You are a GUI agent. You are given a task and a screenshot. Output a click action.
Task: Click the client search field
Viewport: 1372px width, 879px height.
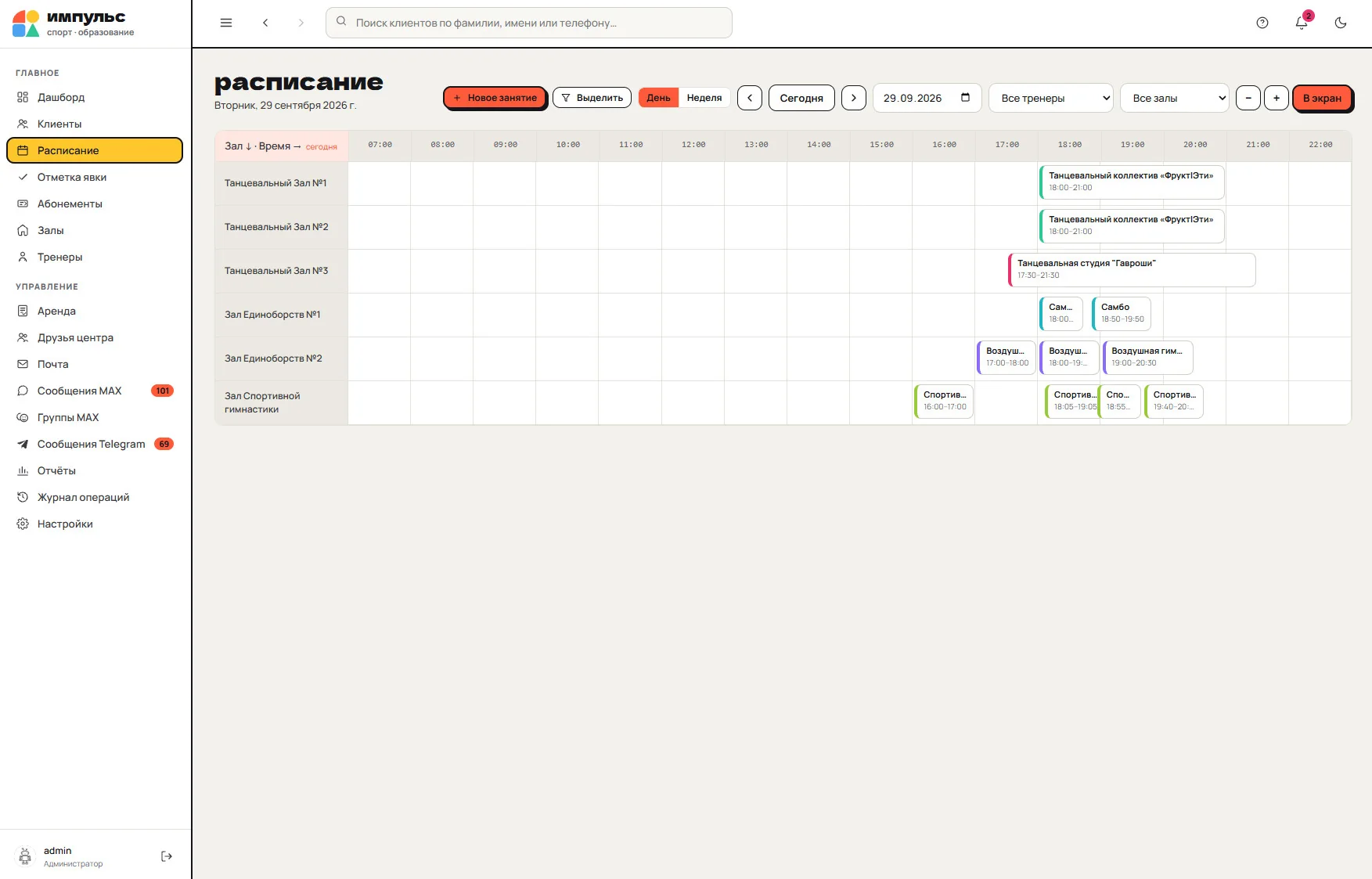[x=529, y=23]
